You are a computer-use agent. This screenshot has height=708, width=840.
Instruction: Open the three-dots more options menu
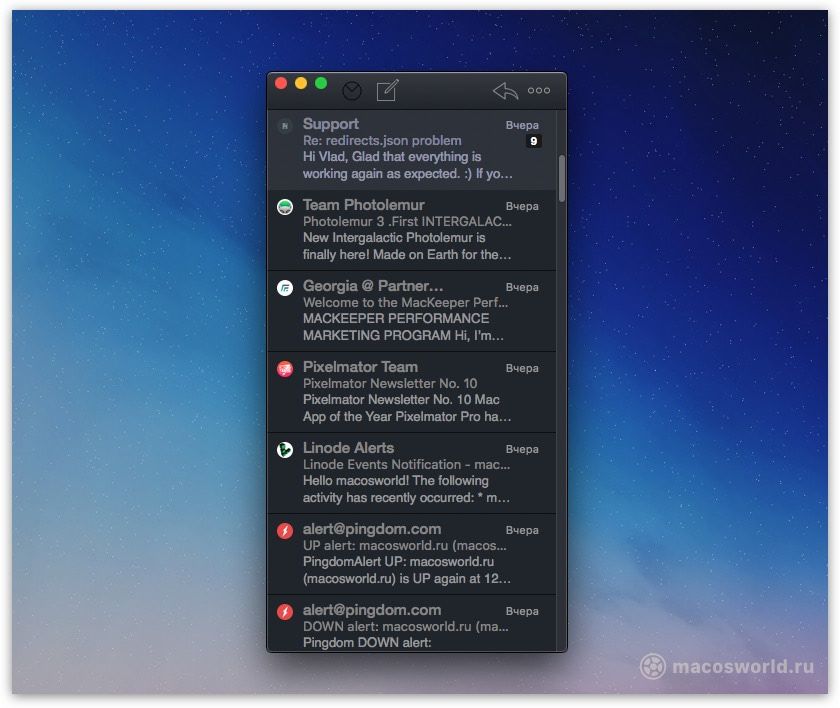[539, 91]
